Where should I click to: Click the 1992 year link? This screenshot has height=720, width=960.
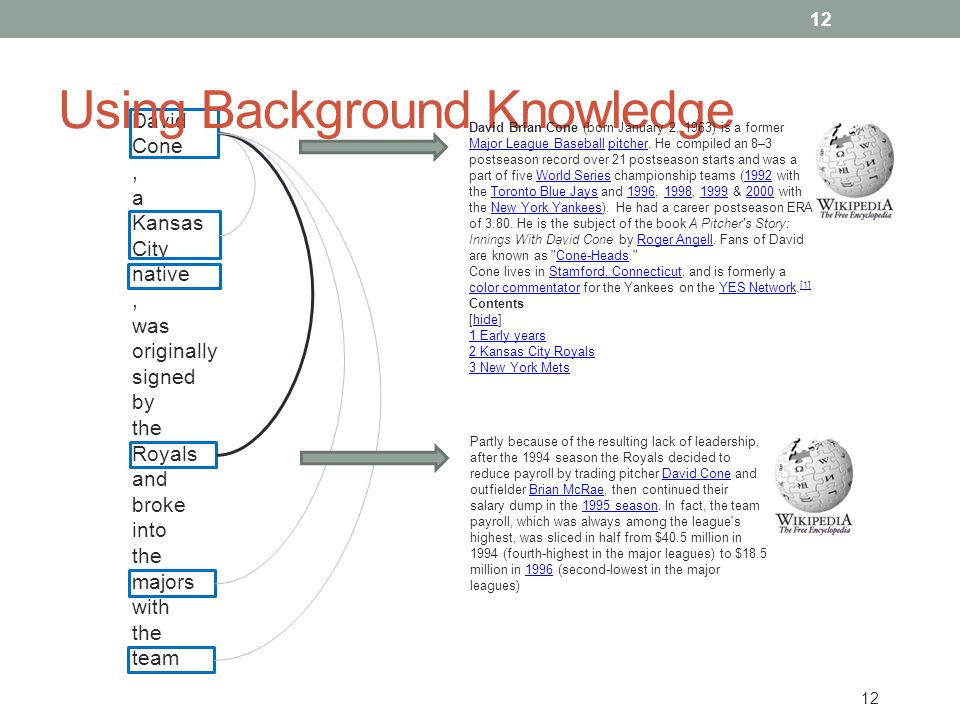click(758, 175)
